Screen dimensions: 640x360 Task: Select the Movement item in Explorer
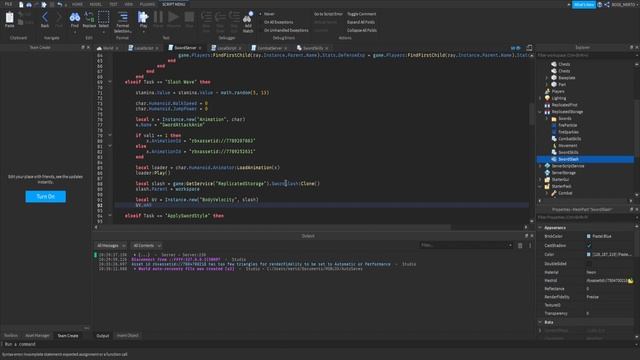pos(567,145)
